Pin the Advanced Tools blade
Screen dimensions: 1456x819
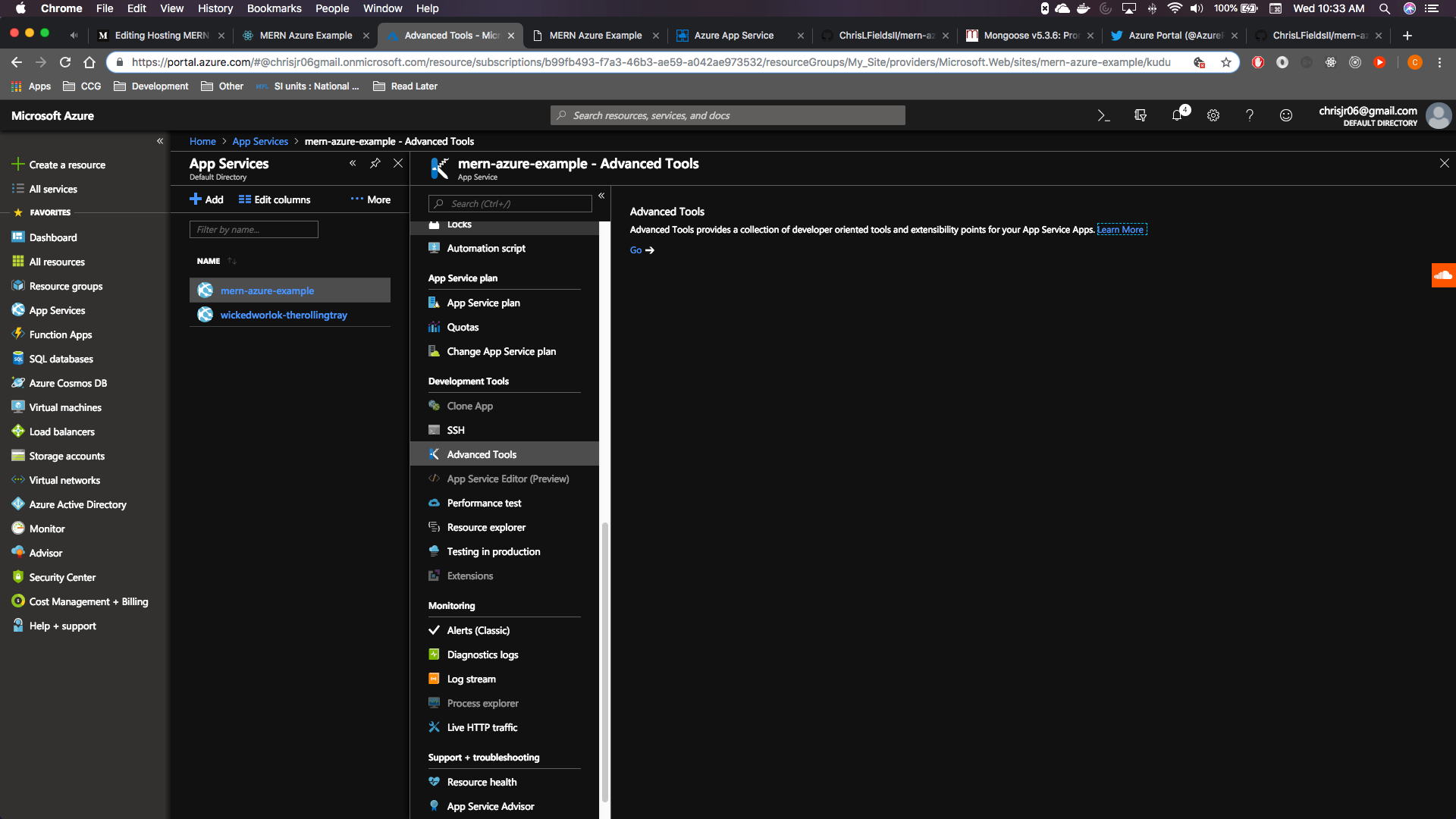click(375, 163)
